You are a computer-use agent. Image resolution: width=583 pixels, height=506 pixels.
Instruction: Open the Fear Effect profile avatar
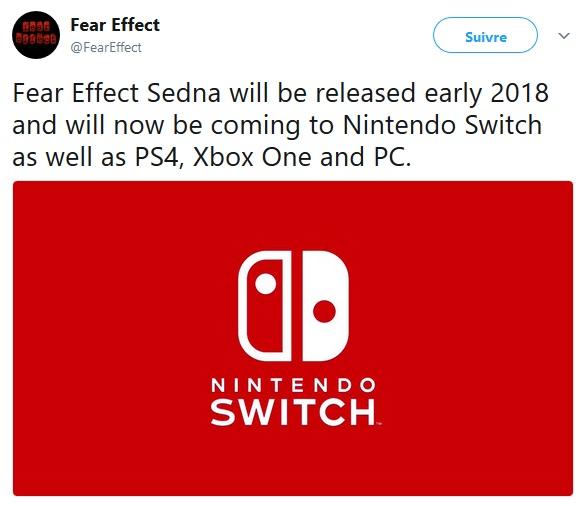click(36, 35)
